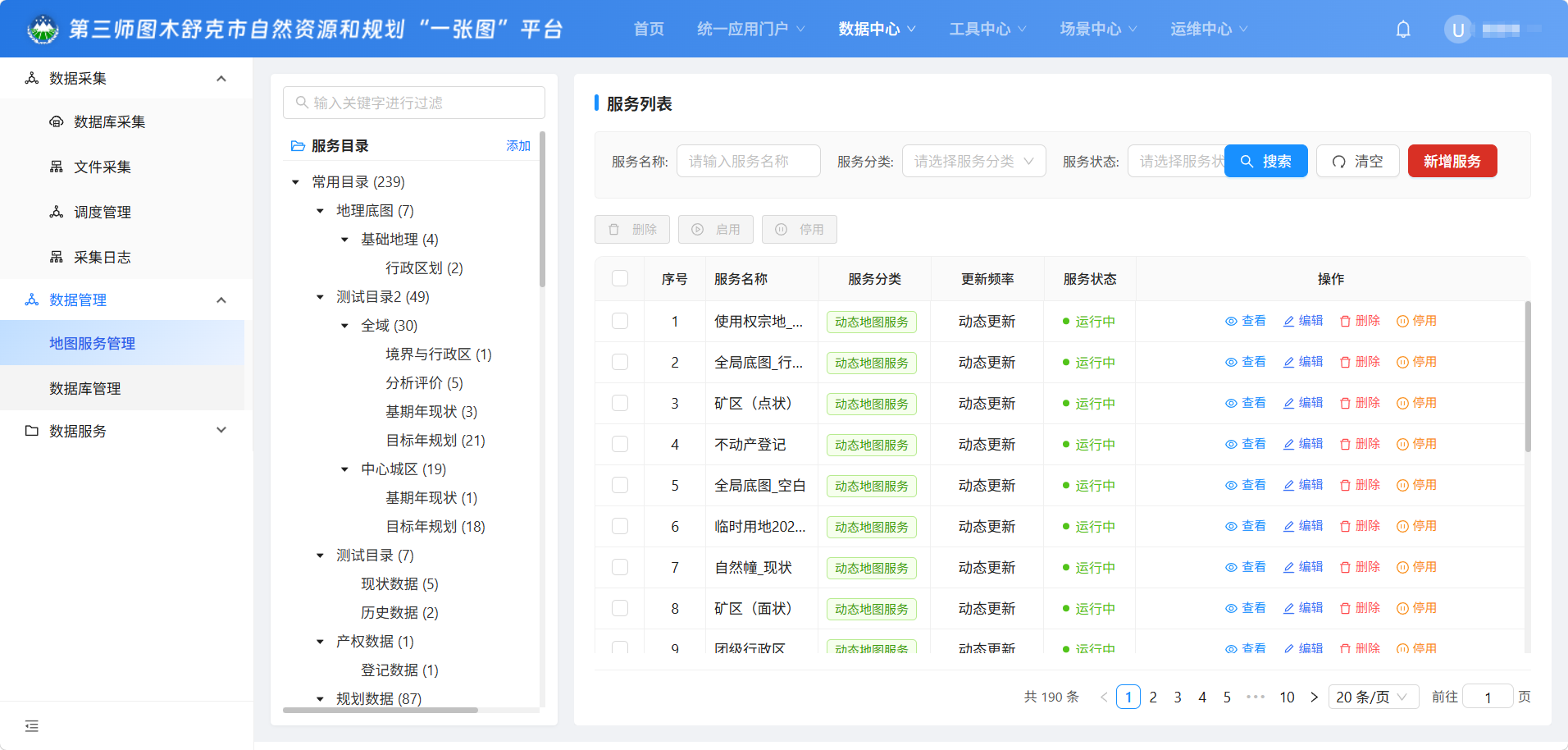Screen dimensions: 1568x750
Task: Stop the 矿区（面状） service
Action: coord(1416,608)
